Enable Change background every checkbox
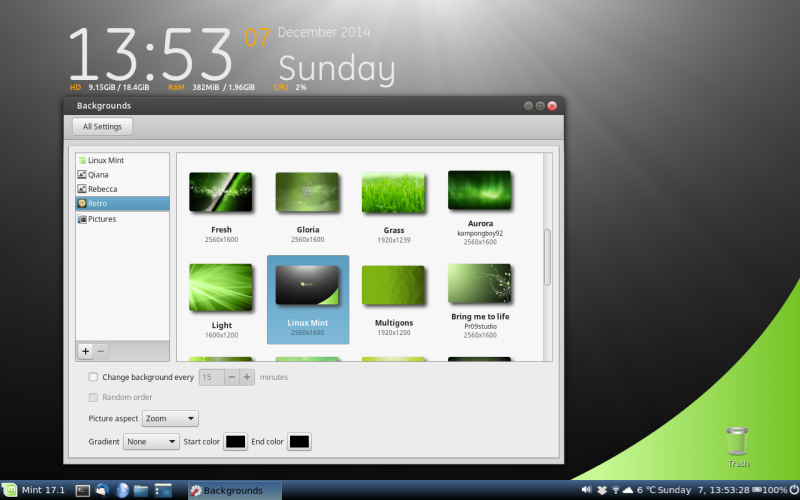The height and width of the screenshot is (500, 800). coord(93,377)
